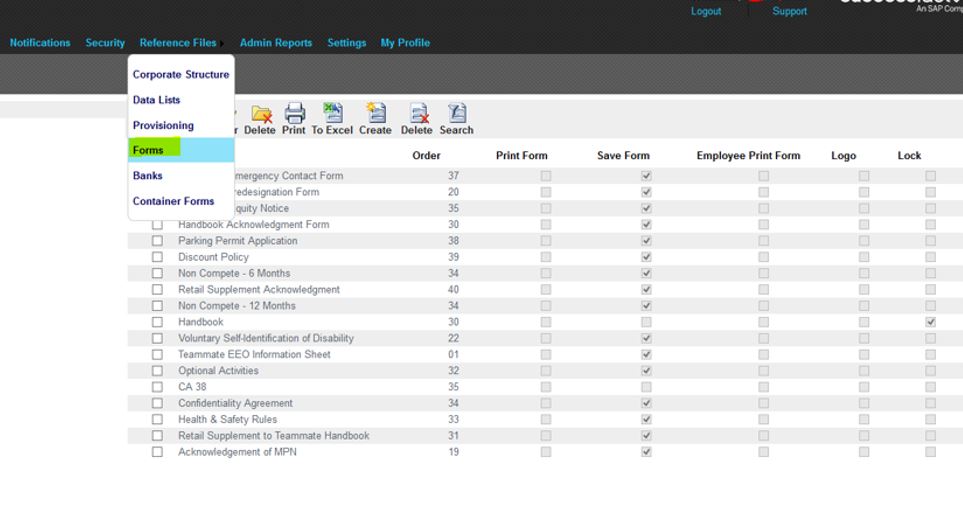Toggle Save Form checkbox for CA 38
Viewport: 963px width, 522px height.
(646, 387)
